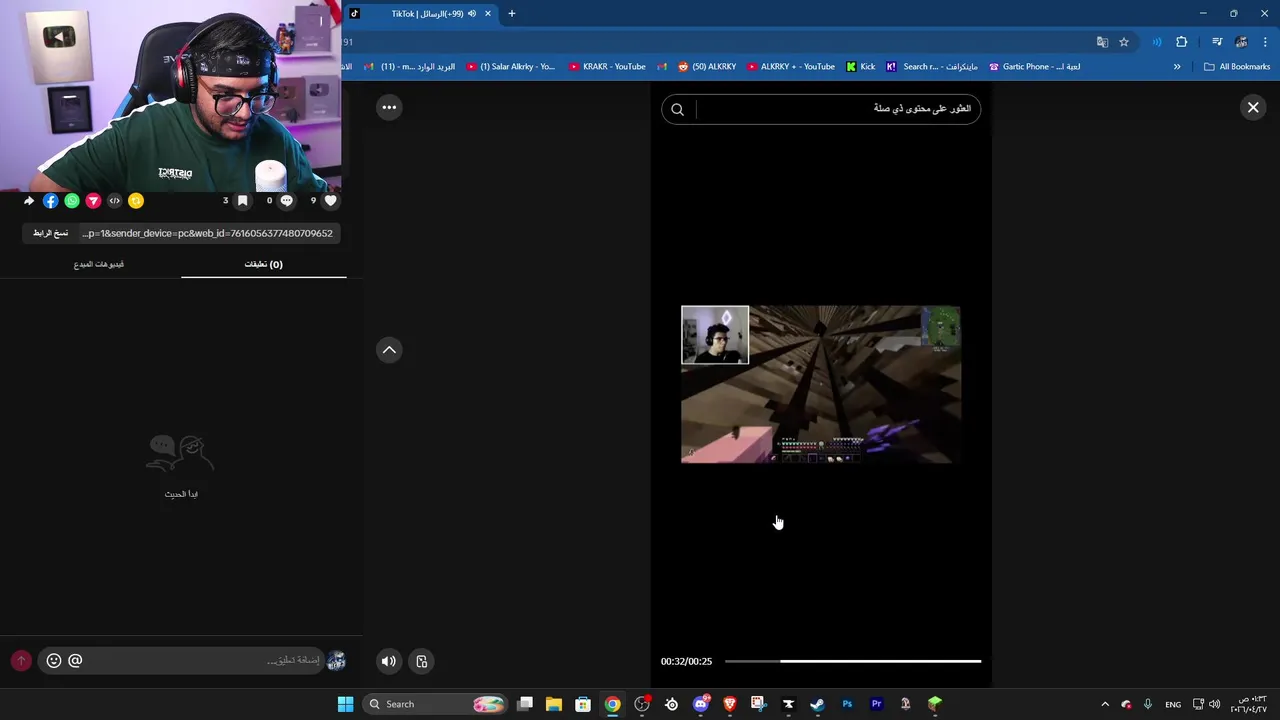Open the embed code icon
Viewport: 1280px width, 720px height.
click(114, 201)
